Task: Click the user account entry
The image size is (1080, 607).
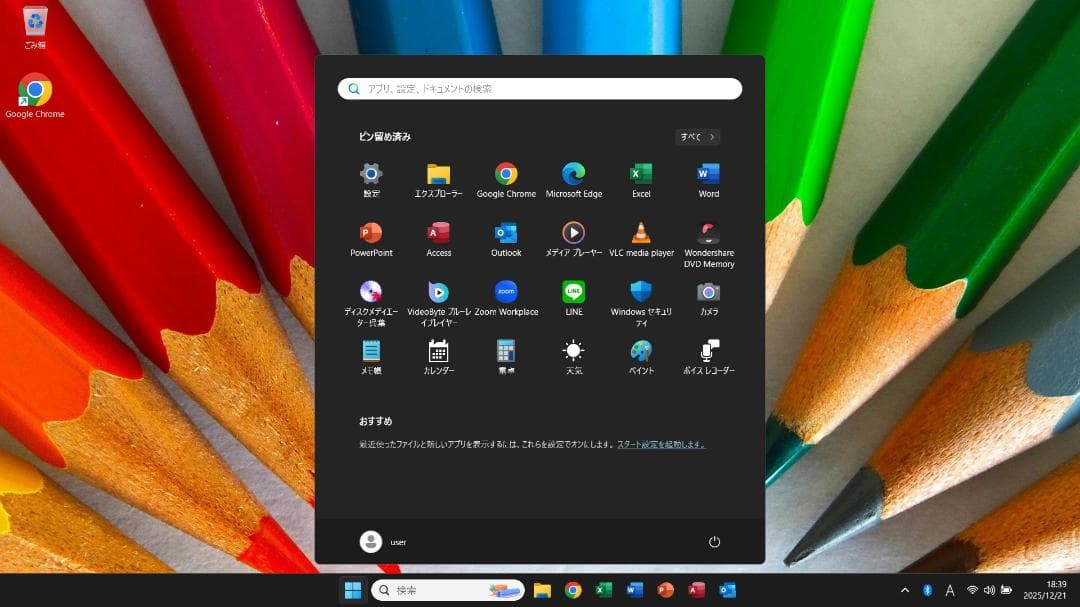Action: click(384, 541)
